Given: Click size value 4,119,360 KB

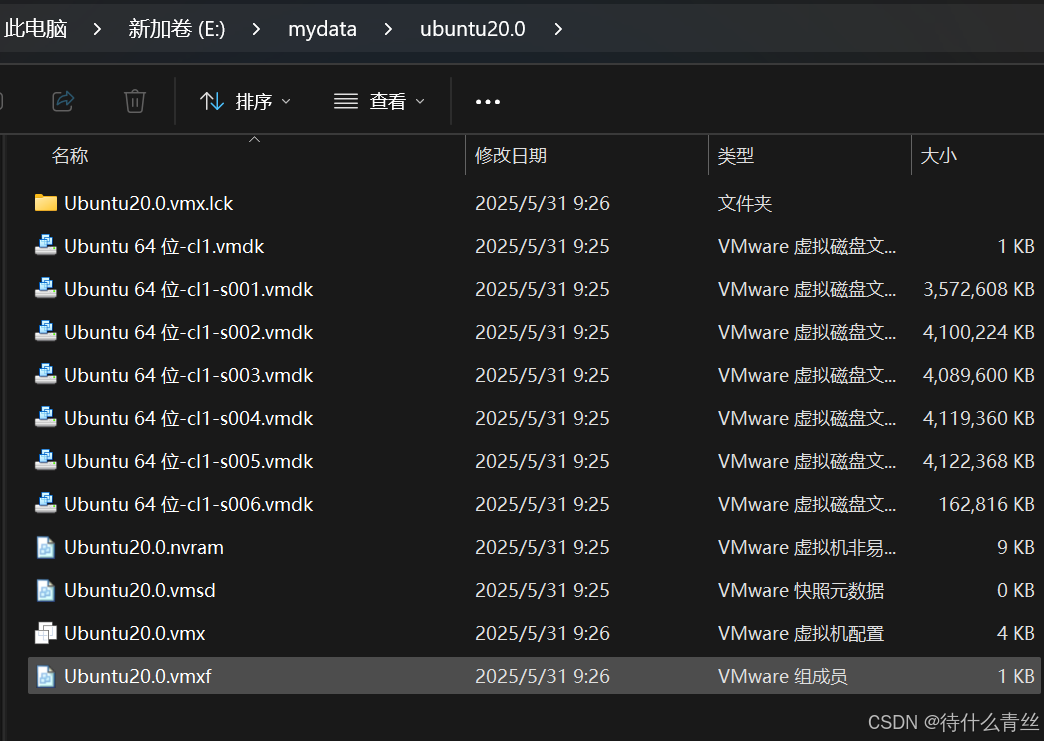Looking at the screenshot, I should 979,418.
